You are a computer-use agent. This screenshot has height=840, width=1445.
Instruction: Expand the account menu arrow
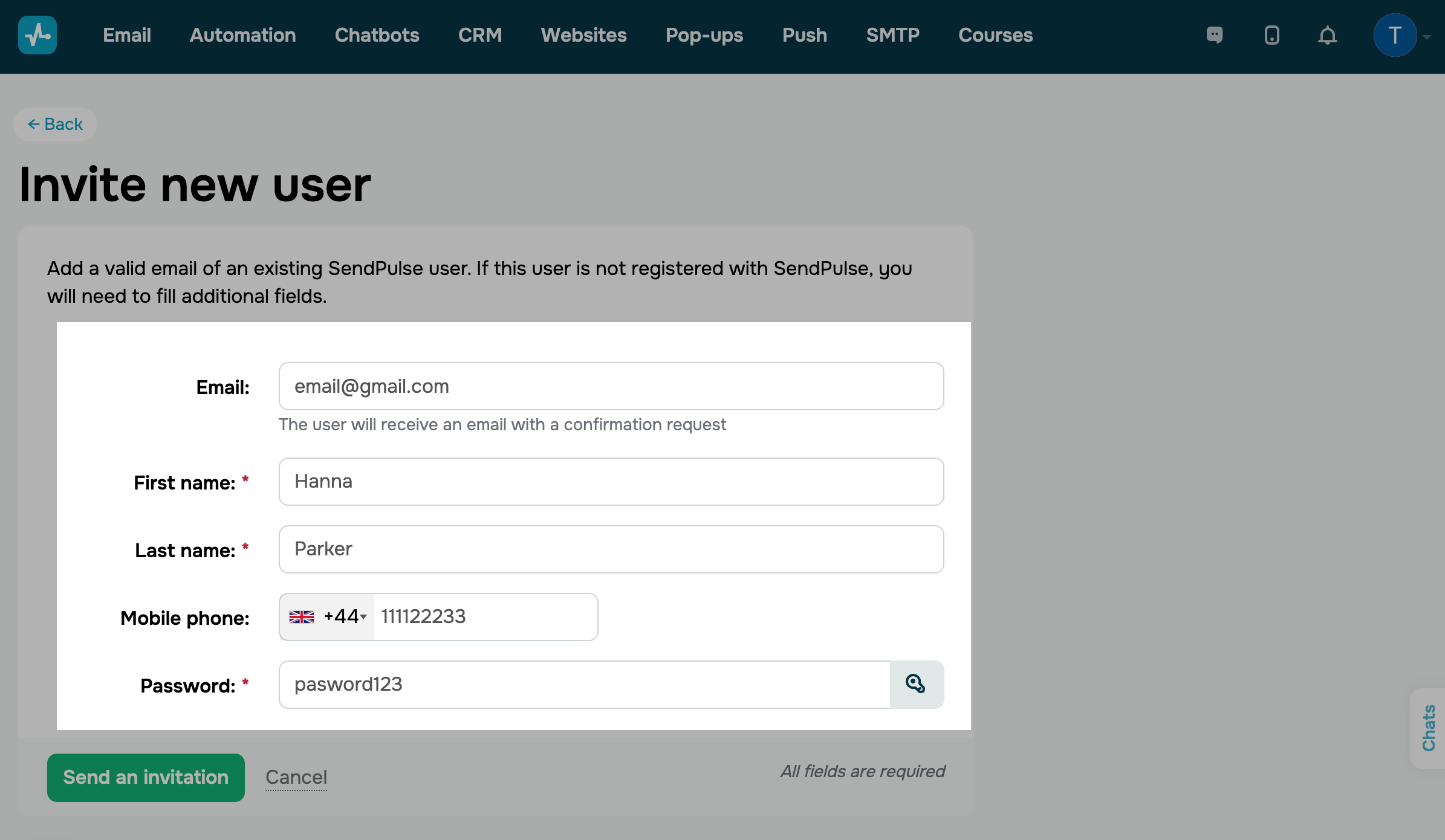tap(1427, 37)
